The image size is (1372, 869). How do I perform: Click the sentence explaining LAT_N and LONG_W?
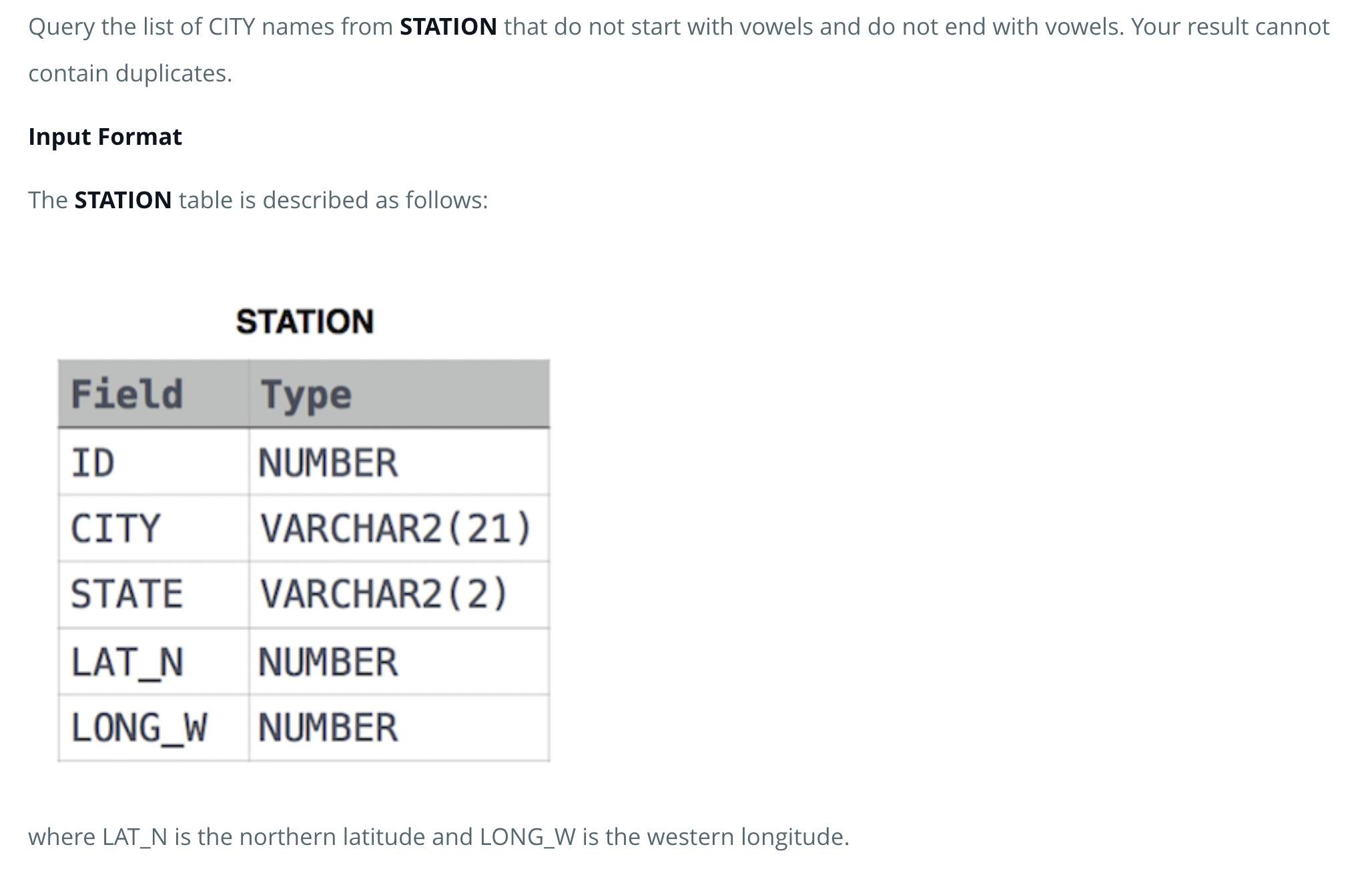pyautogui.click(x=438, y=837)
